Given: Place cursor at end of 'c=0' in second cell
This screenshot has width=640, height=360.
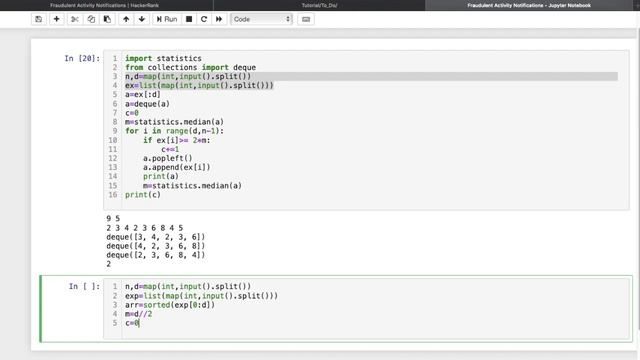Looking at the screenshot, I should pos(140,323).
